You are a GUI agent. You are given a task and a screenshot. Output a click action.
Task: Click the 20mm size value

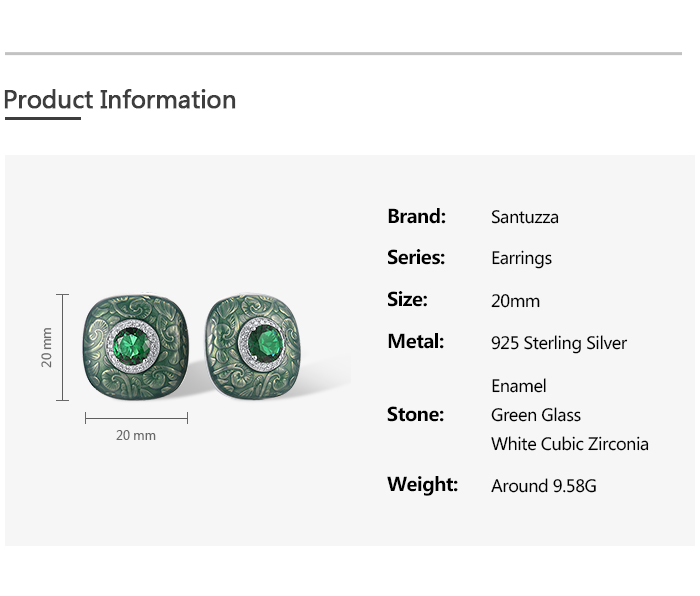[x=515, y=301]
